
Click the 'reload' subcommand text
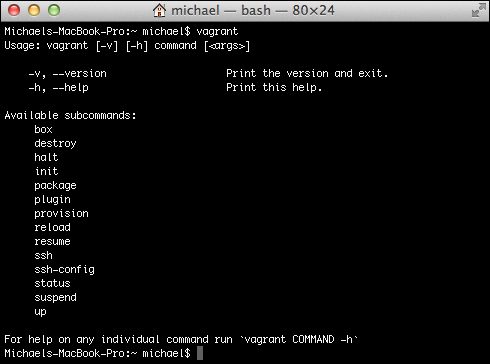52,227
